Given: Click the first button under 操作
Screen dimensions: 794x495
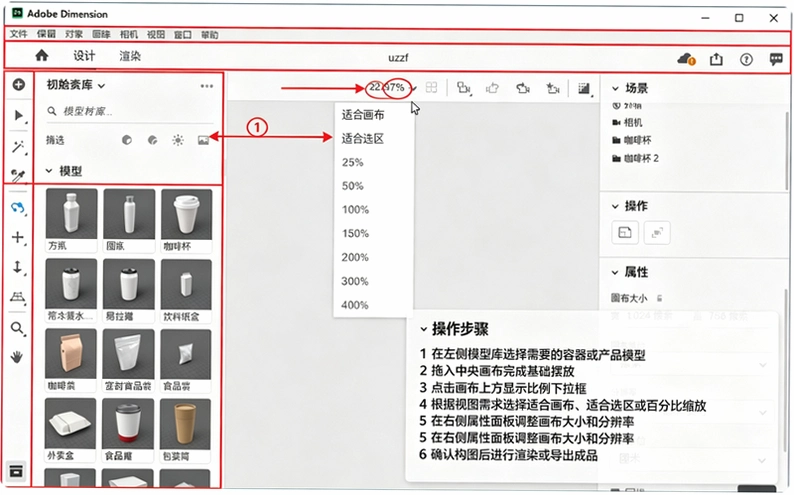Looking at the screenshot, I should (625, 233).
